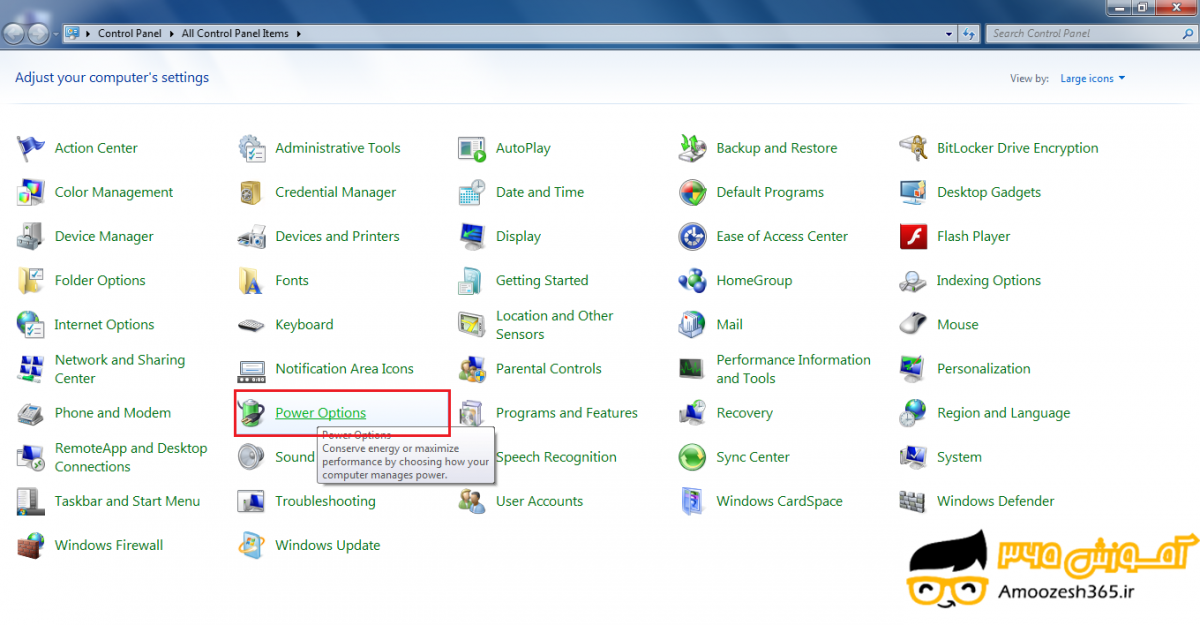Expand the arrow after All Control Panel Items
This screenshot has height=625, width=1200.
click(298, 34)
